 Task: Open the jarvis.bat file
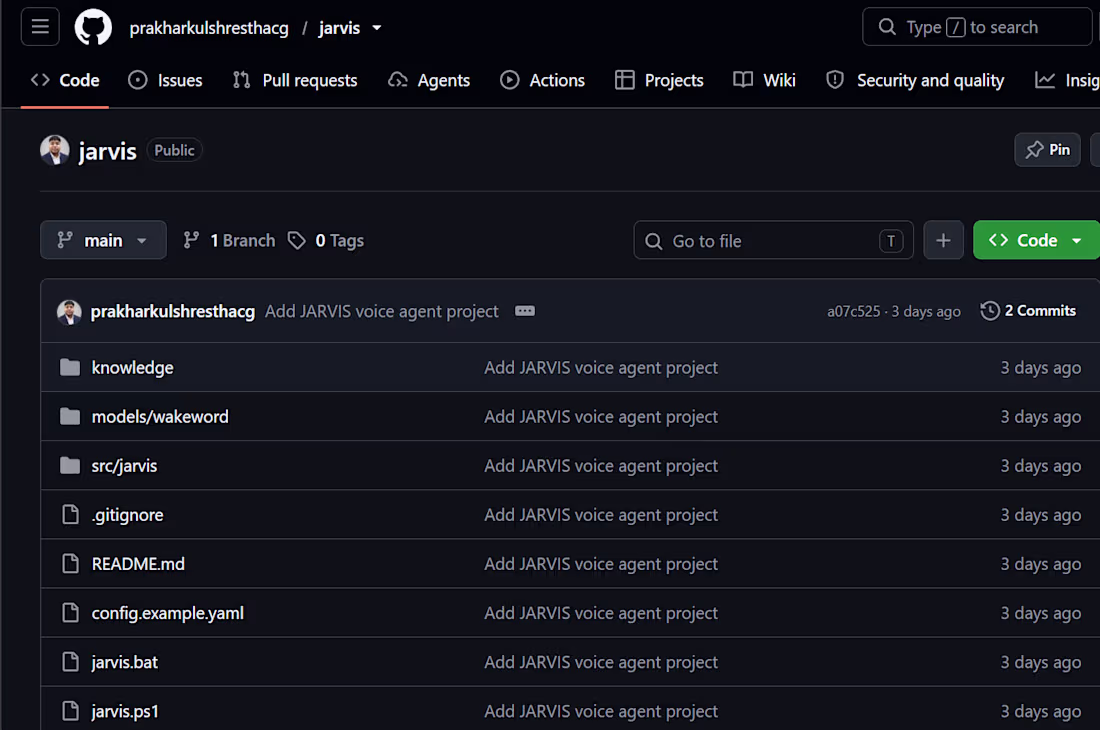(x=125, y=662)
